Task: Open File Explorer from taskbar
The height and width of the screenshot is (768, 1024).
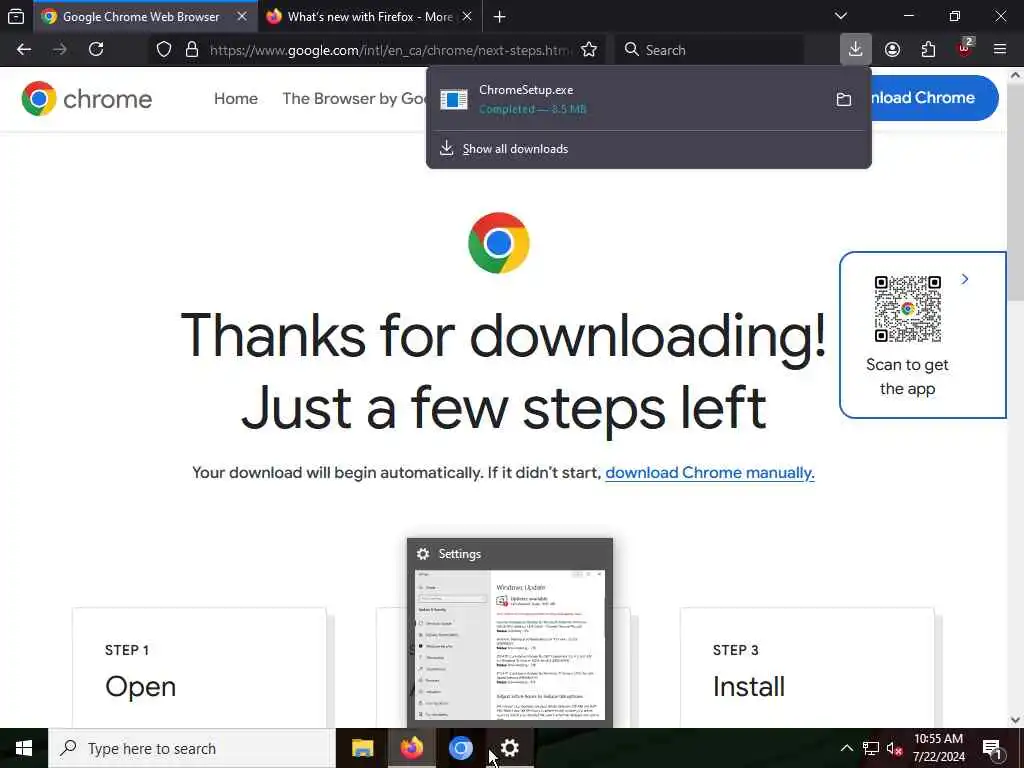Action: 362,748
